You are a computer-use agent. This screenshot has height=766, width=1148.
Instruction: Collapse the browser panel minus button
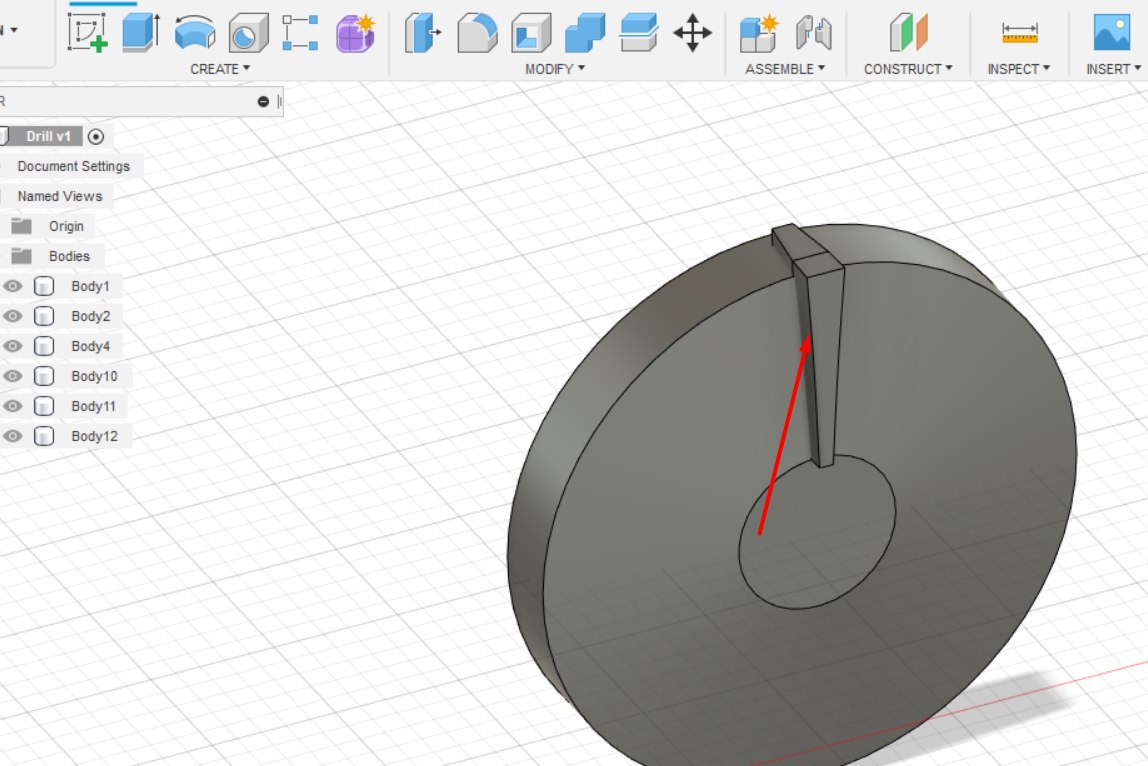coord(264,102)
